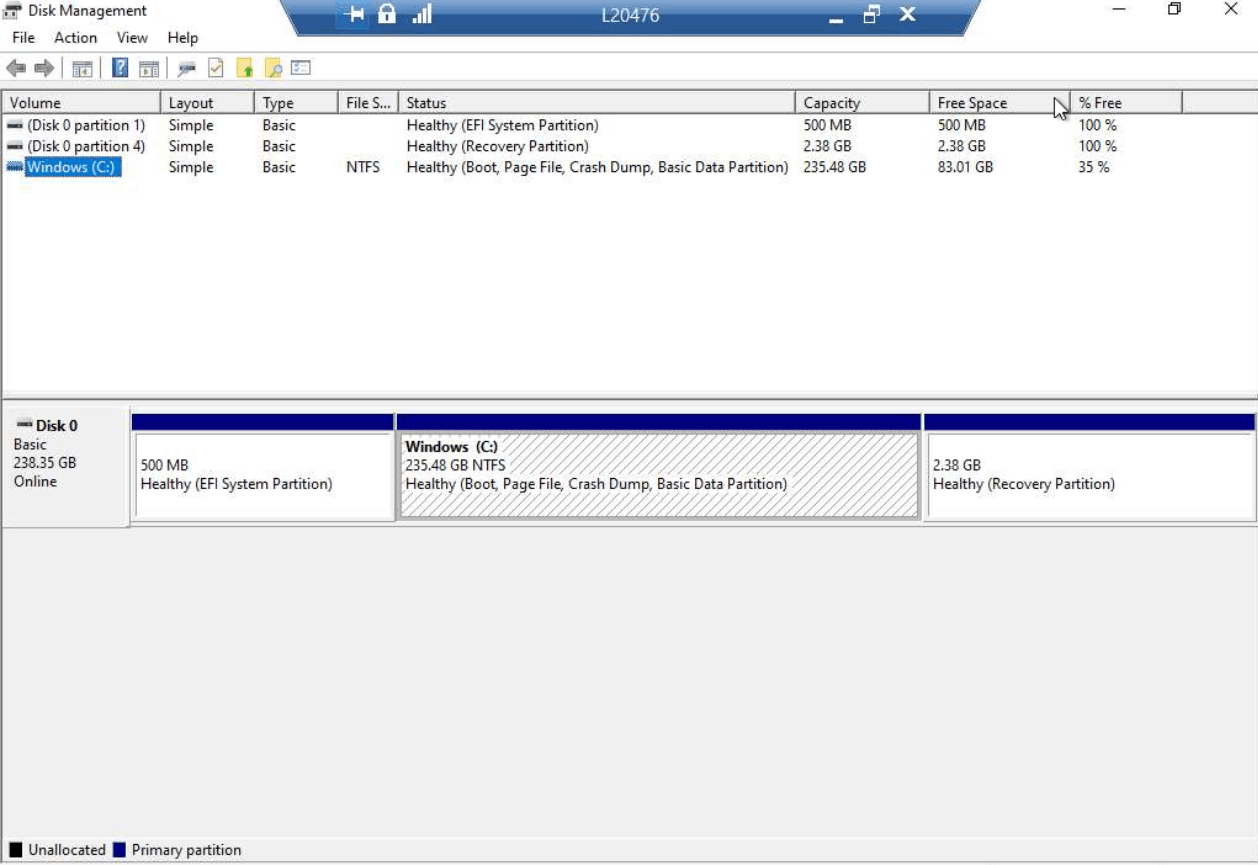The width and height of the screenshot is (1258, 865).
Task: Open the View menu
Action: [132, 38]
